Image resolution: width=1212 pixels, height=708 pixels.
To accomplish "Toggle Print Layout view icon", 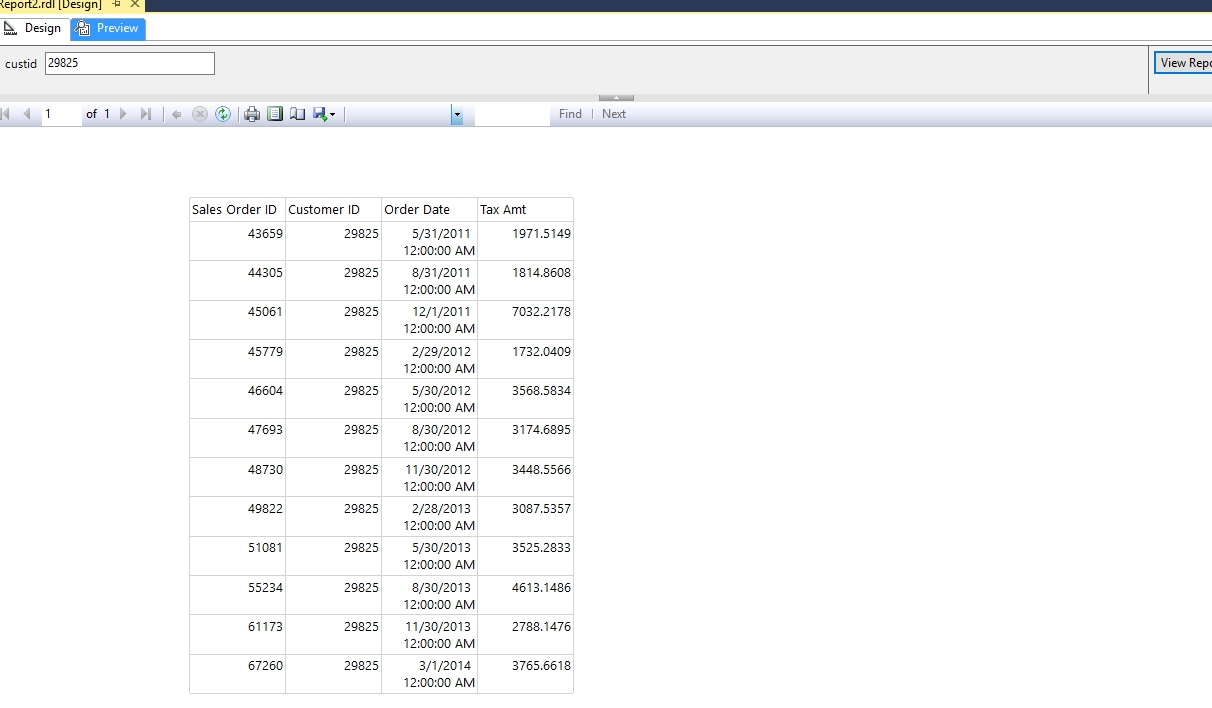I will point(275,114).
